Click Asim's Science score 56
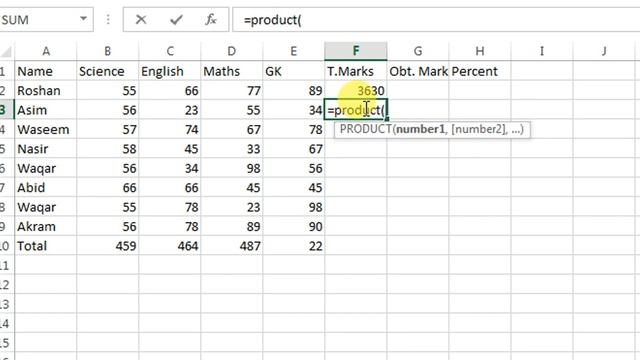 point(108,110)
